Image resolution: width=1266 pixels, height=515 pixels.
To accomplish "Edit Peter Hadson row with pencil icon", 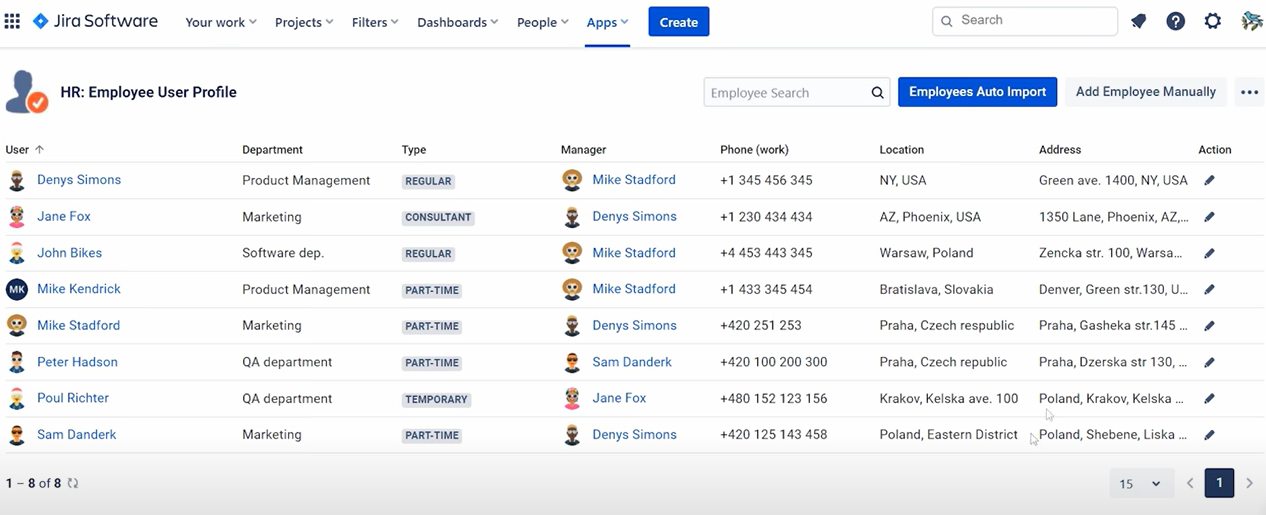I will point(1209,363).
